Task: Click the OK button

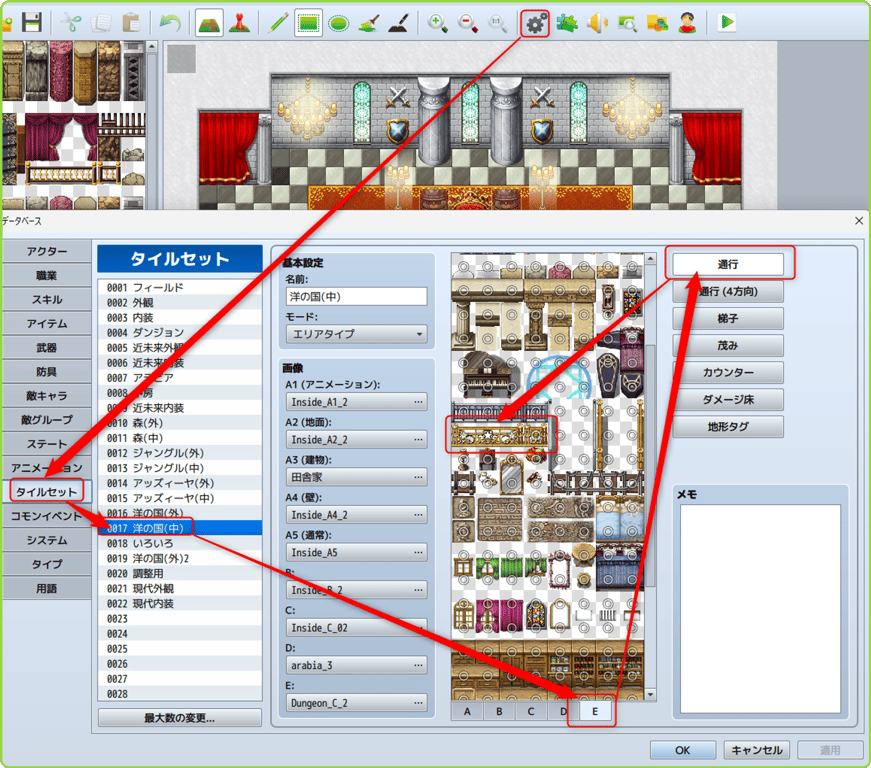Action: [683, 750]
